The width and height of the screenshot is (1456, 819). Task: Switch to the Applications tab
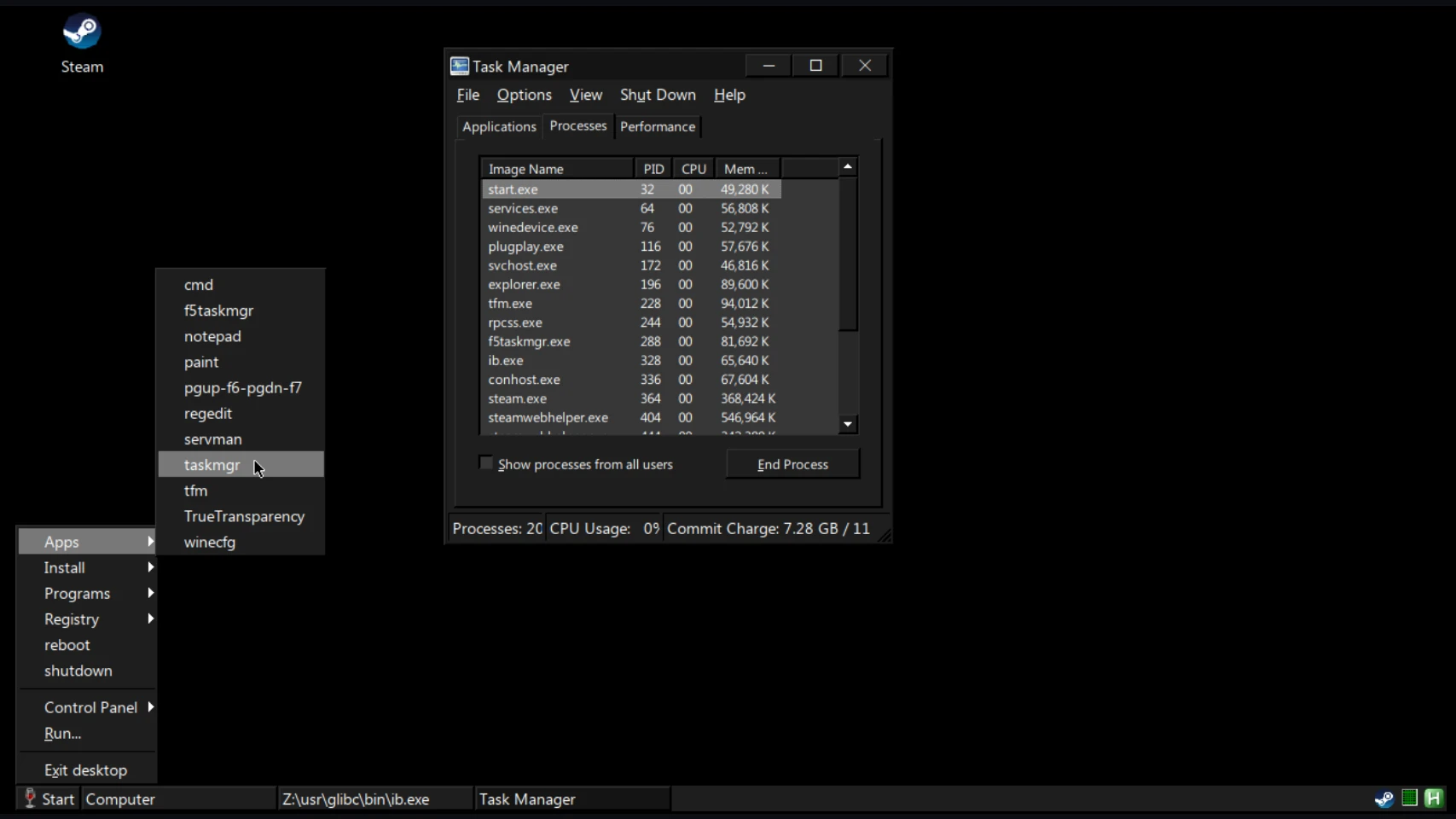[499, 126]
